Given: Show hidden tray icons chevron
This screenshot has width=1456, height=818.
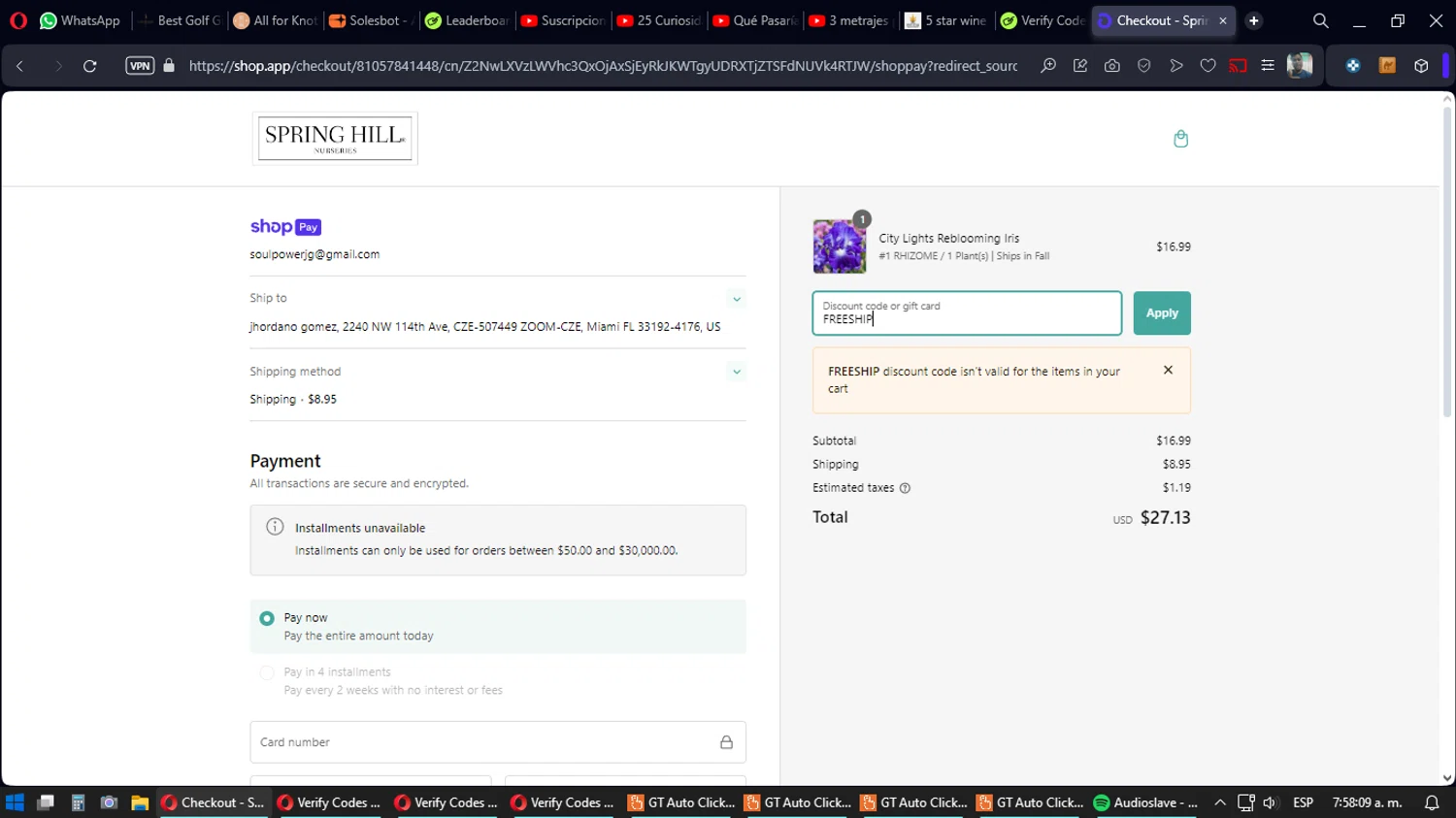Looking at the screenshot, I should tap(1220, 802).
